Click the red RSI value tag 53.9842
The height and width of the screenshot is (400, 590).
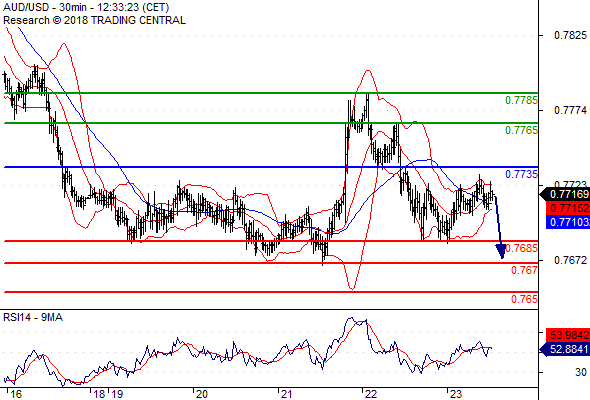[568, 335]
